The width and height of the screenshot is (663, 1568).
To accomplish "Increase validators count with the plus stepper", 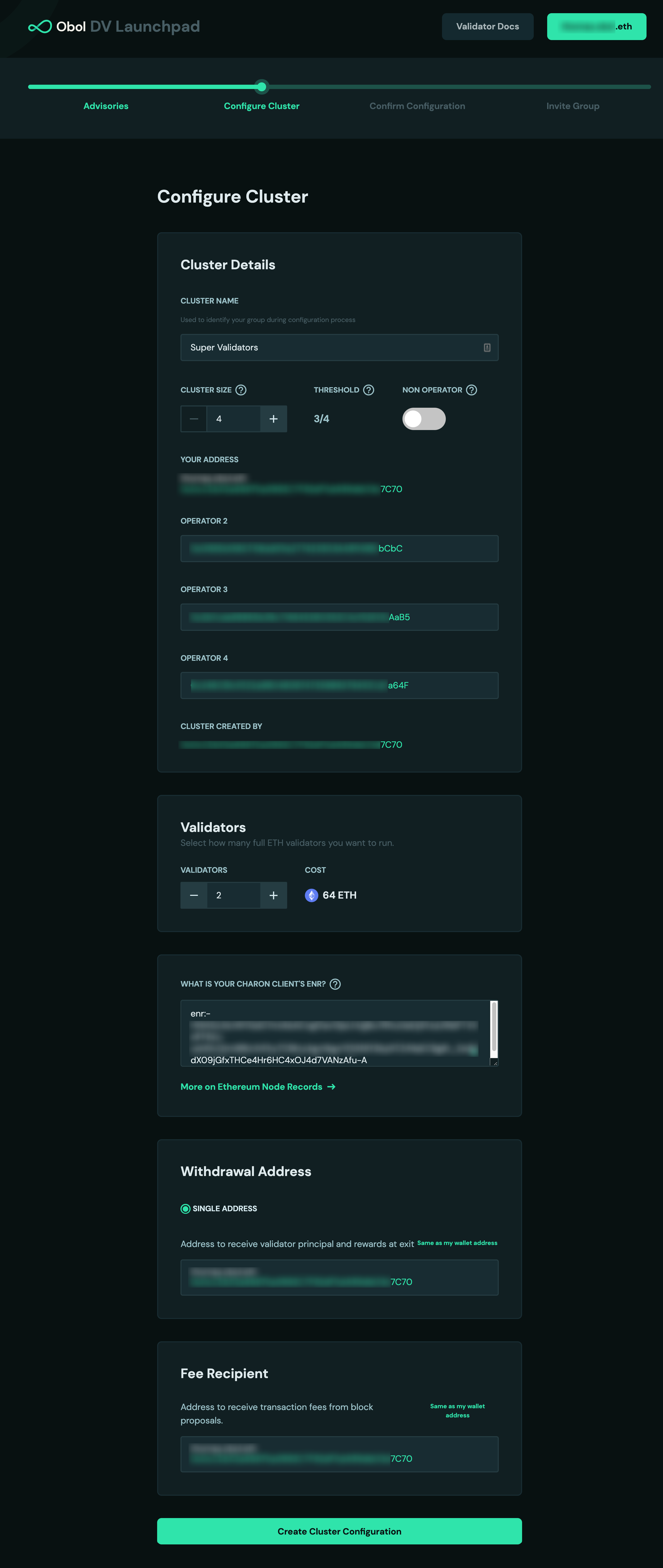I will tap(273, 895).
